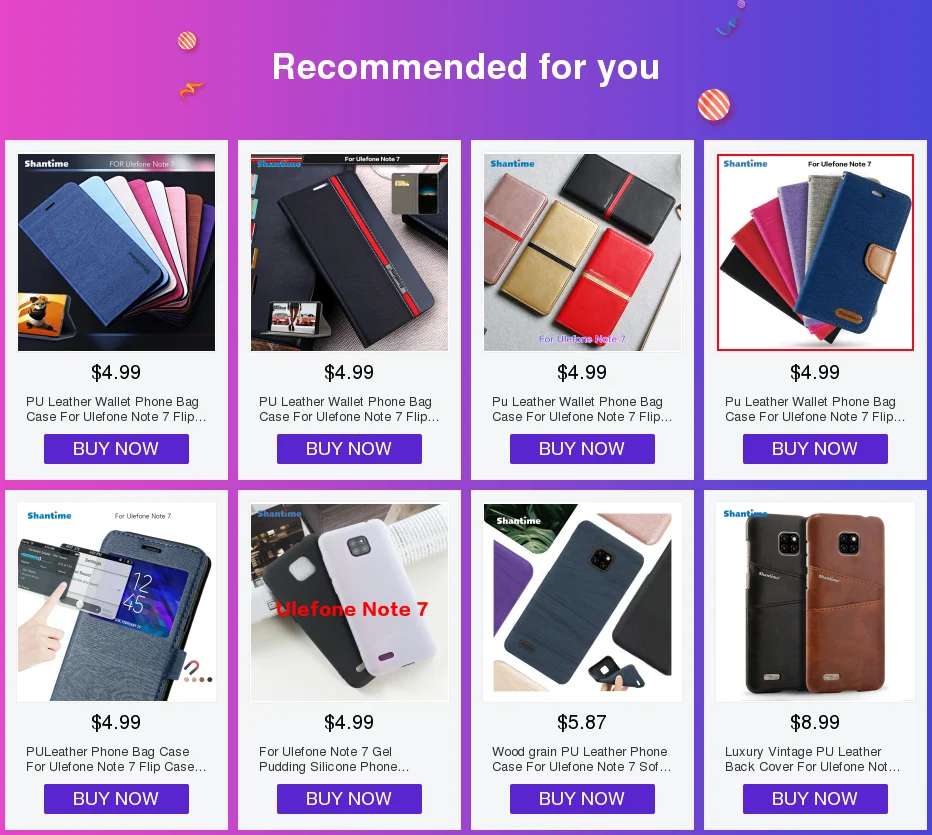
Task: Click BUY NOW under the black-red stripe case
Action: (x=350, y=449)
